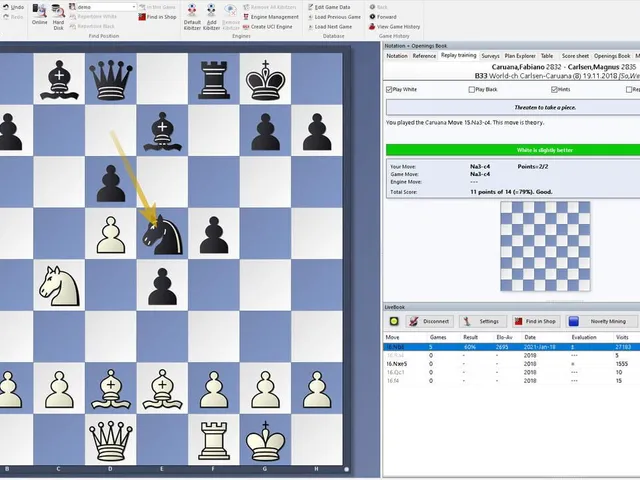Open the Openings Book tab

pos(612,56)
